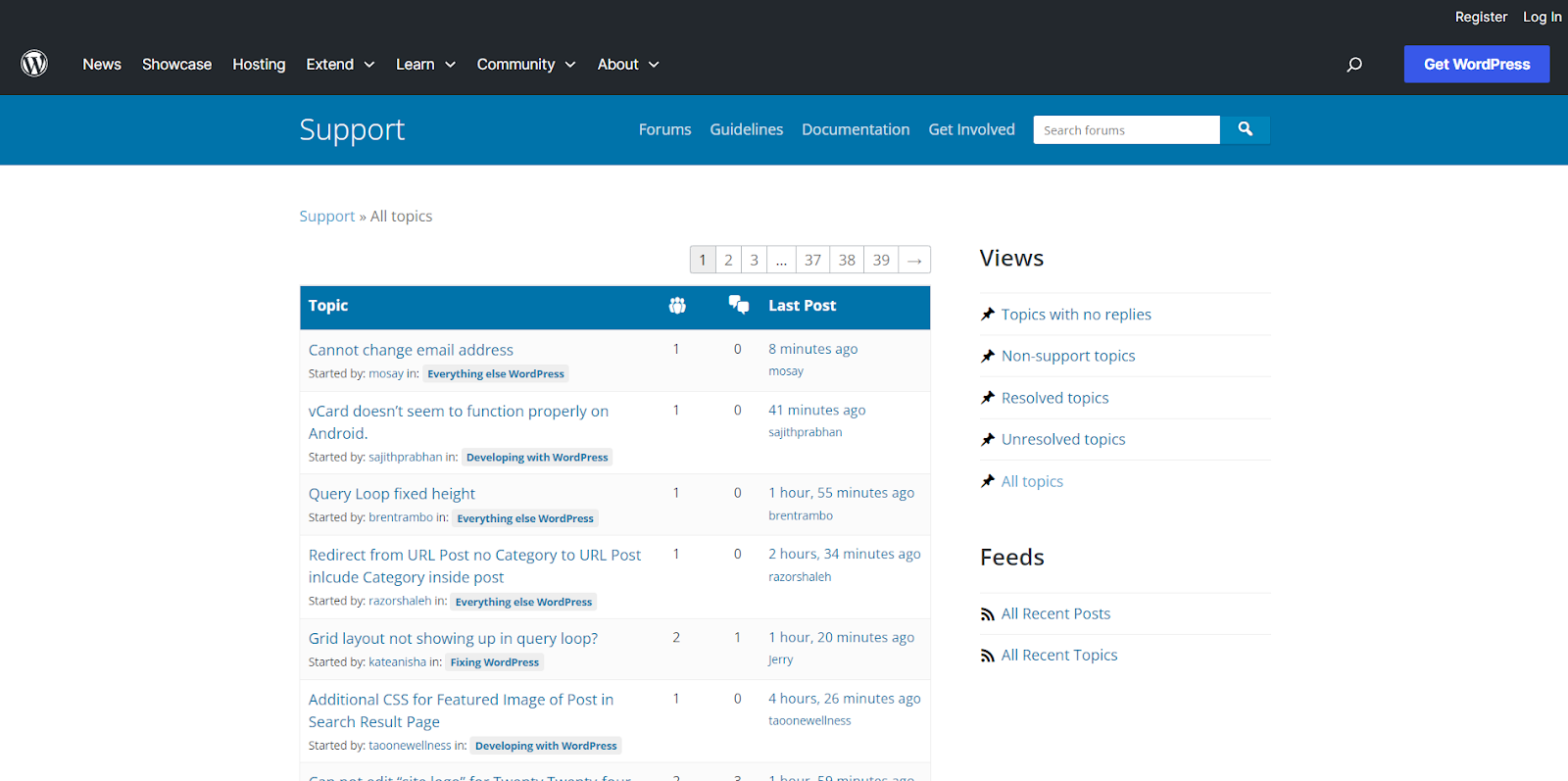This screenshot has width=1568, height=781.
Task: Click pin icon beside Topics with no replies
Action: [988, 315]
